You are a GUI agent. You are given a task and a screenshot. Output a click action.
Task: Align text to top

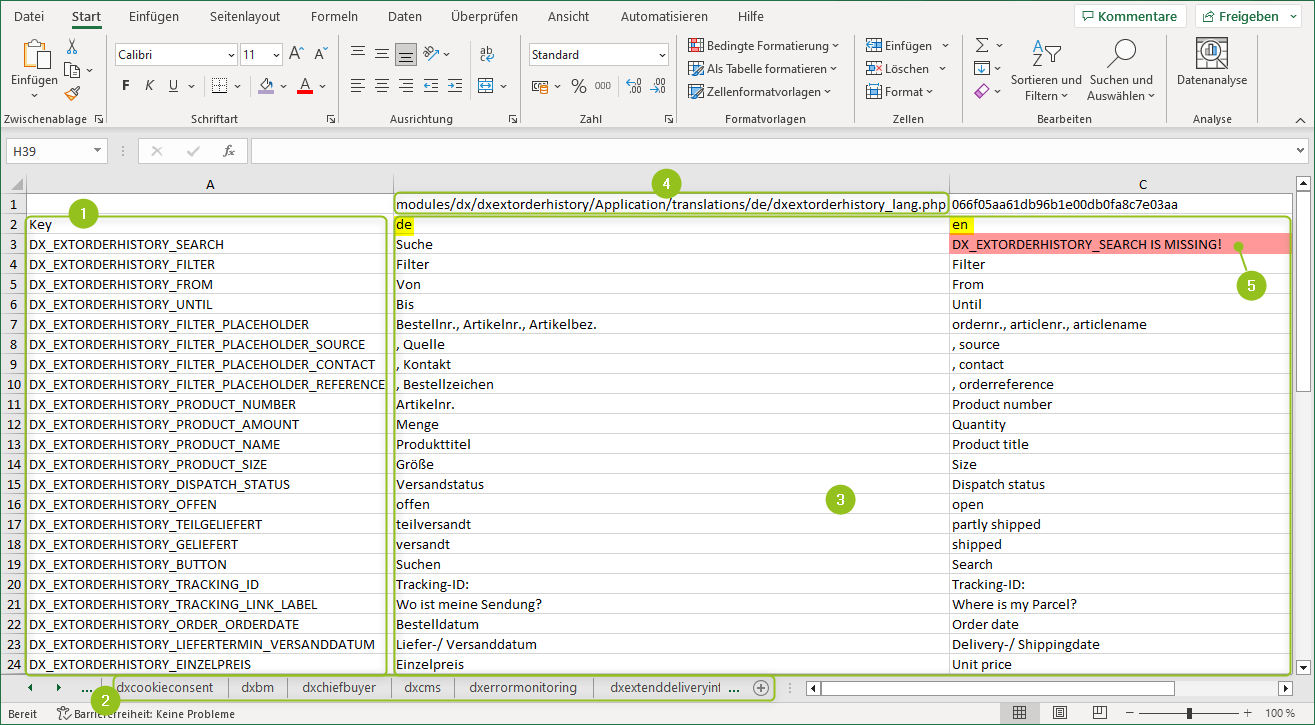pyautogui.click(x=357, y=54)
